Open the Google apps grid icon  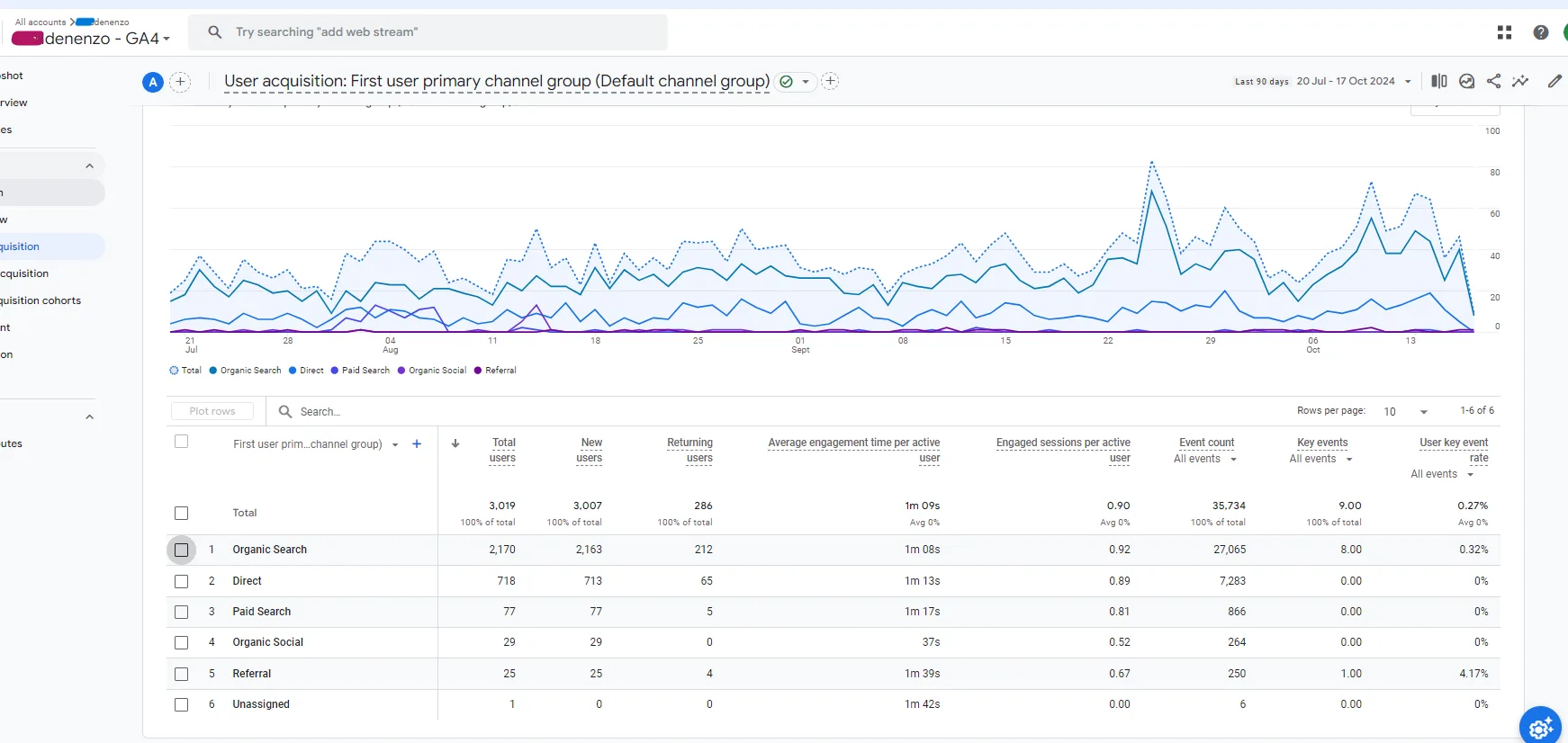[x=1504, y=32]
